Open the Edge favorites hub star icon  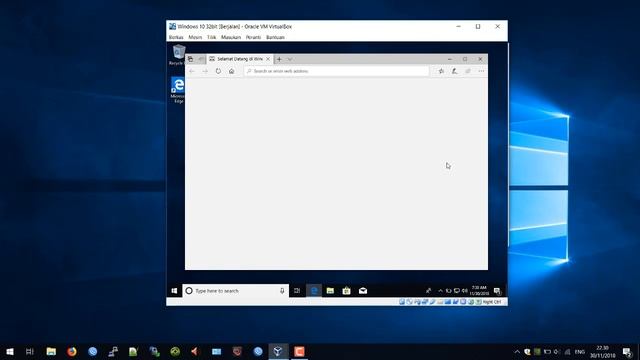pyautogui.click(x=441, y=71)
